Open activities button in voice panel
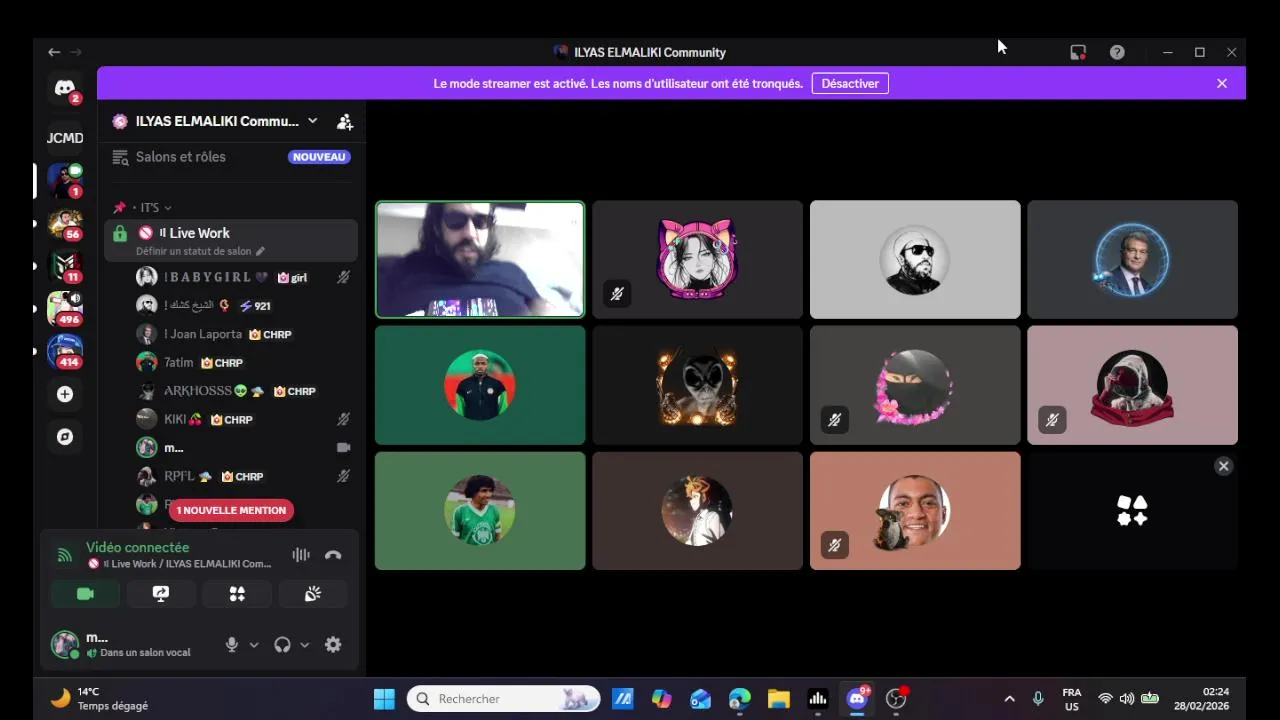 [237, 594]
